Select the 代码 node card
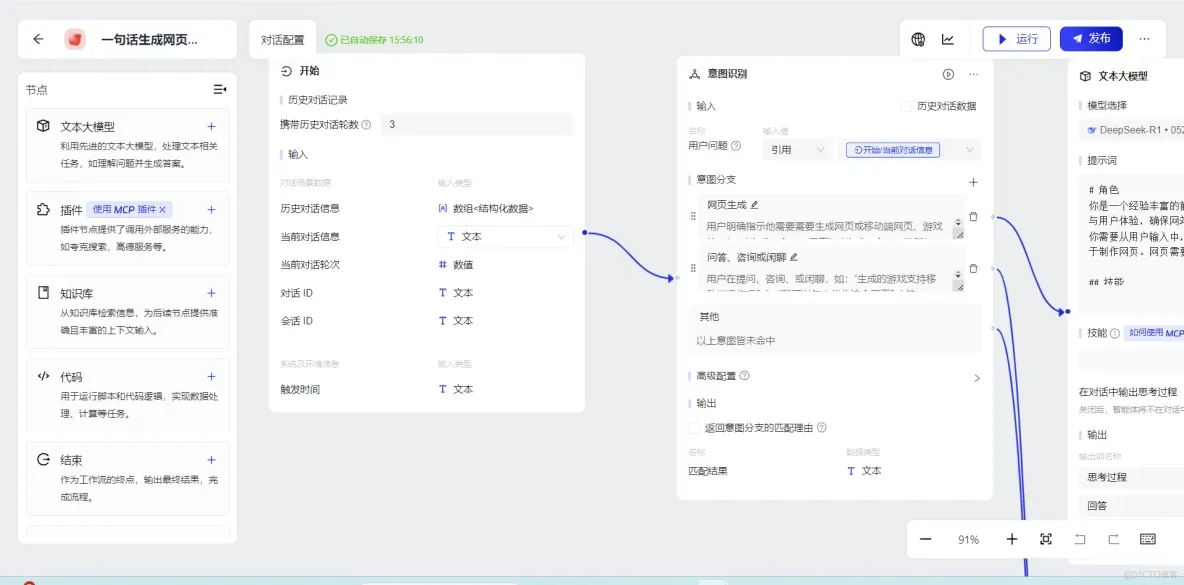Viewport: 1184px width, 585px height. pyautogui.click(x=128, y=395)
